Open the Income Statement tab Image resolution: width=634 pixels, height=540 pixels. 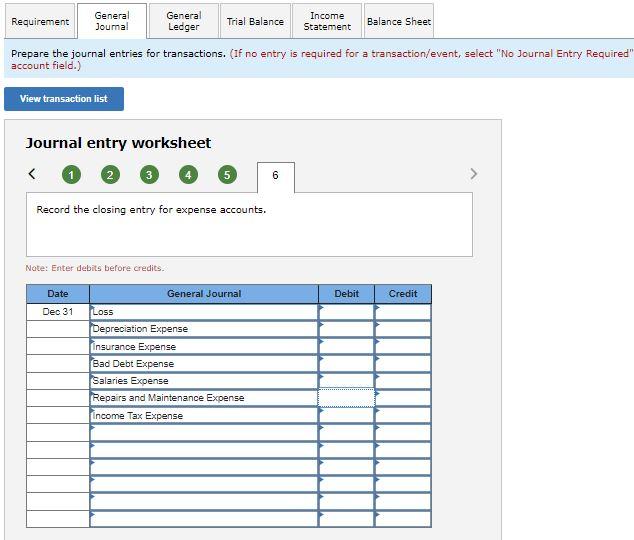pyautogui.click(x=327, y=21)
